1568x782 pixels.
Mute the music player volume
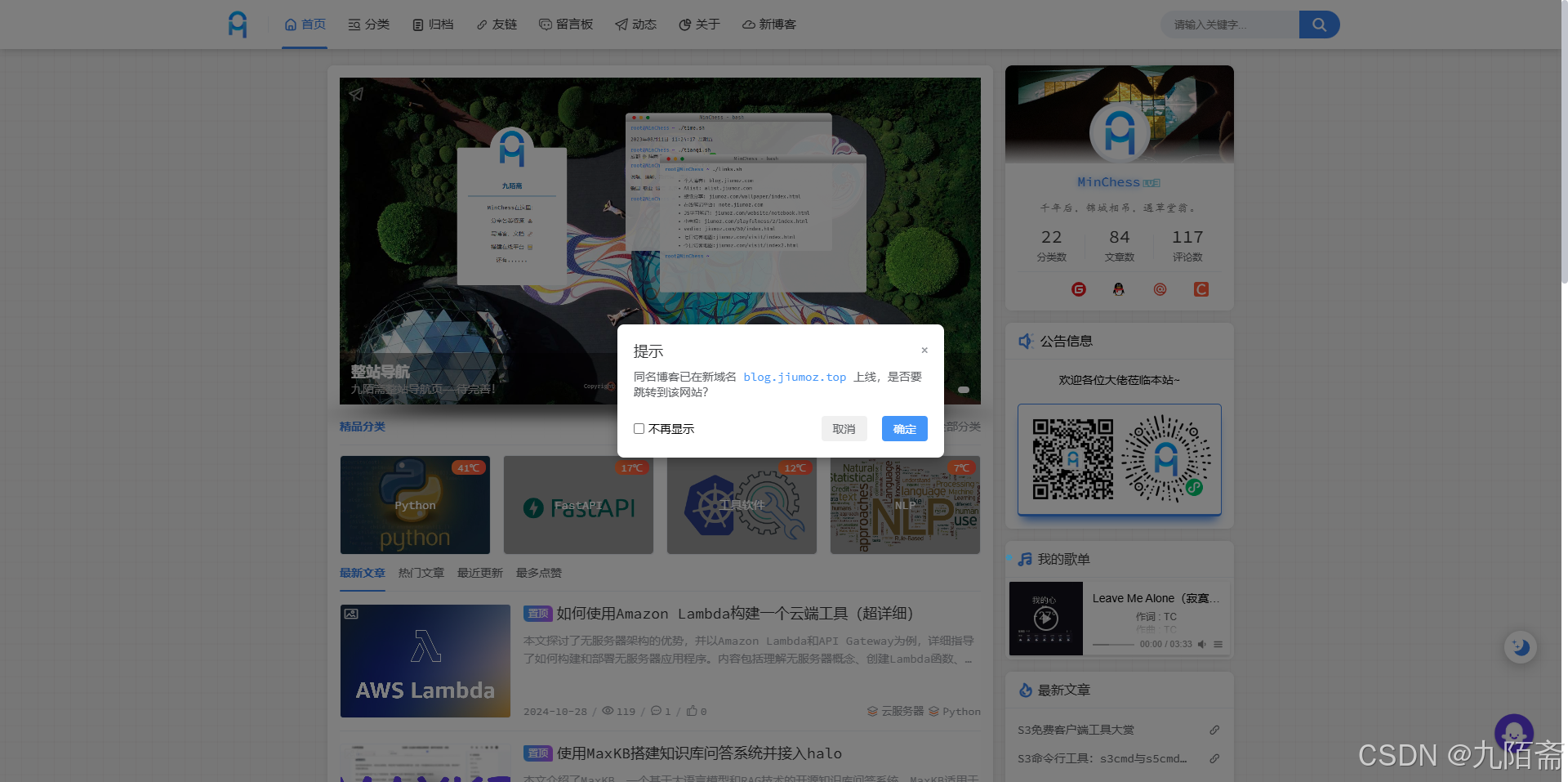tap(1202, 644)
